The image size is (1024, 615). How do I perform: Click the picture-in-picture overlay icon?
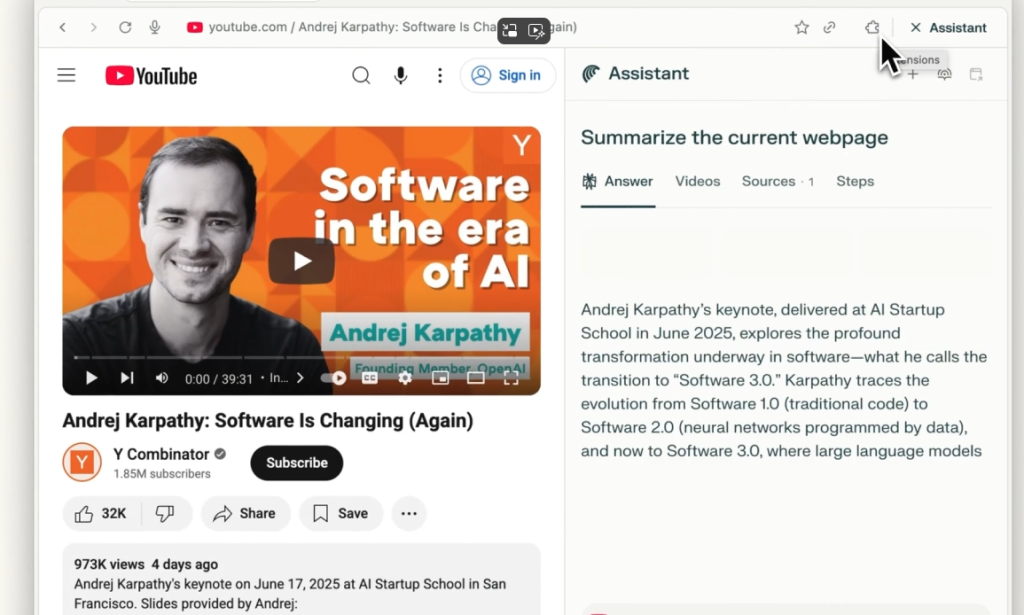pyautogui.click(x=510, y=31)
